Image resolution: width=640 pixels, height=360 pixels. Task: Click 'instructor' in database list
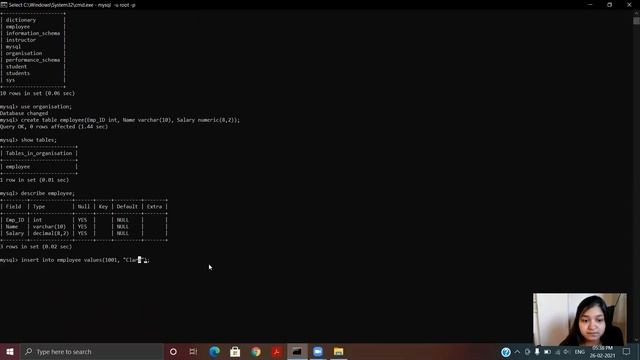pos(21,40)
